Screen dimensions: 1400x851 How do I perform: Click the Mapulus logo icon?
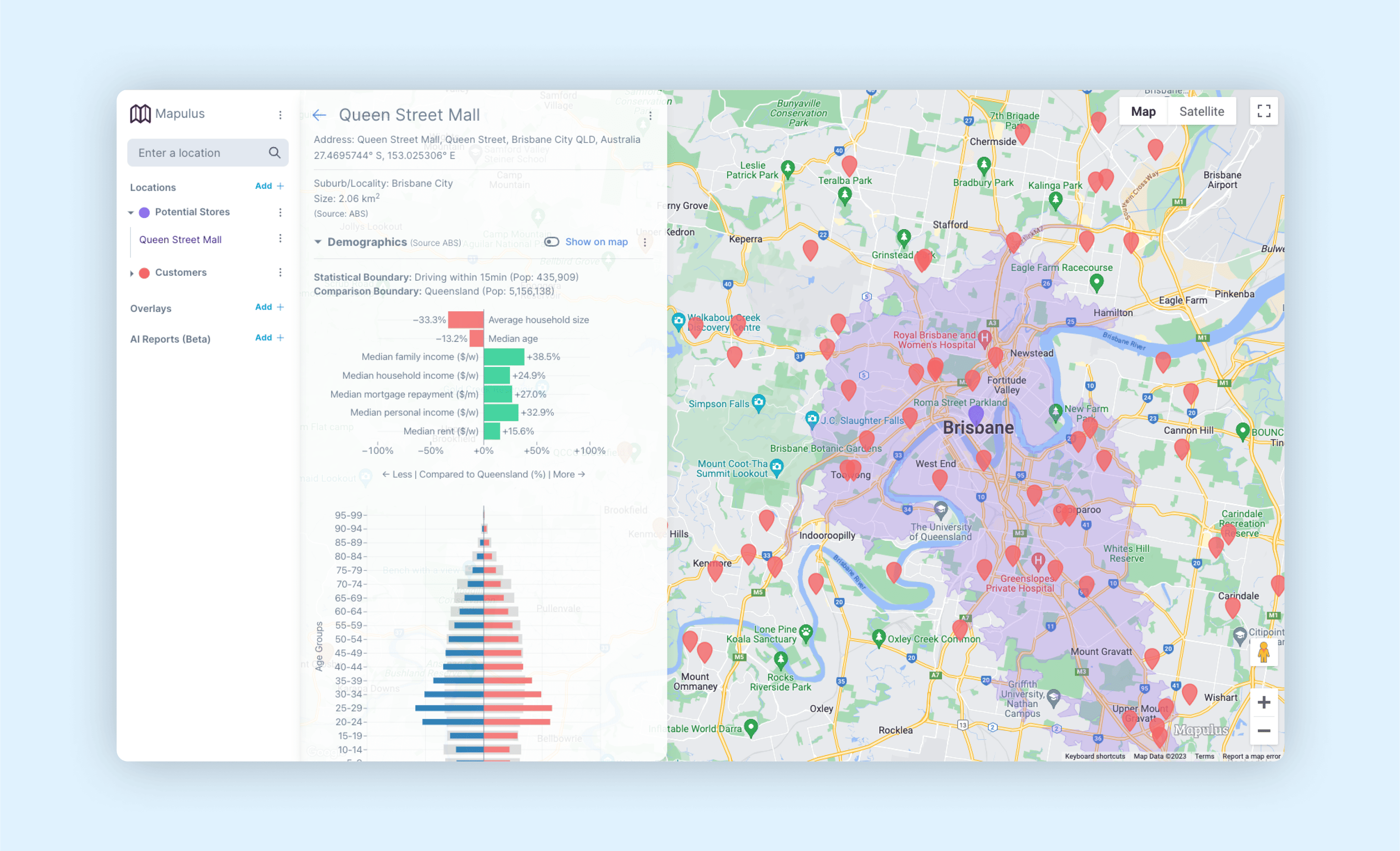click(x=140, y=113)
